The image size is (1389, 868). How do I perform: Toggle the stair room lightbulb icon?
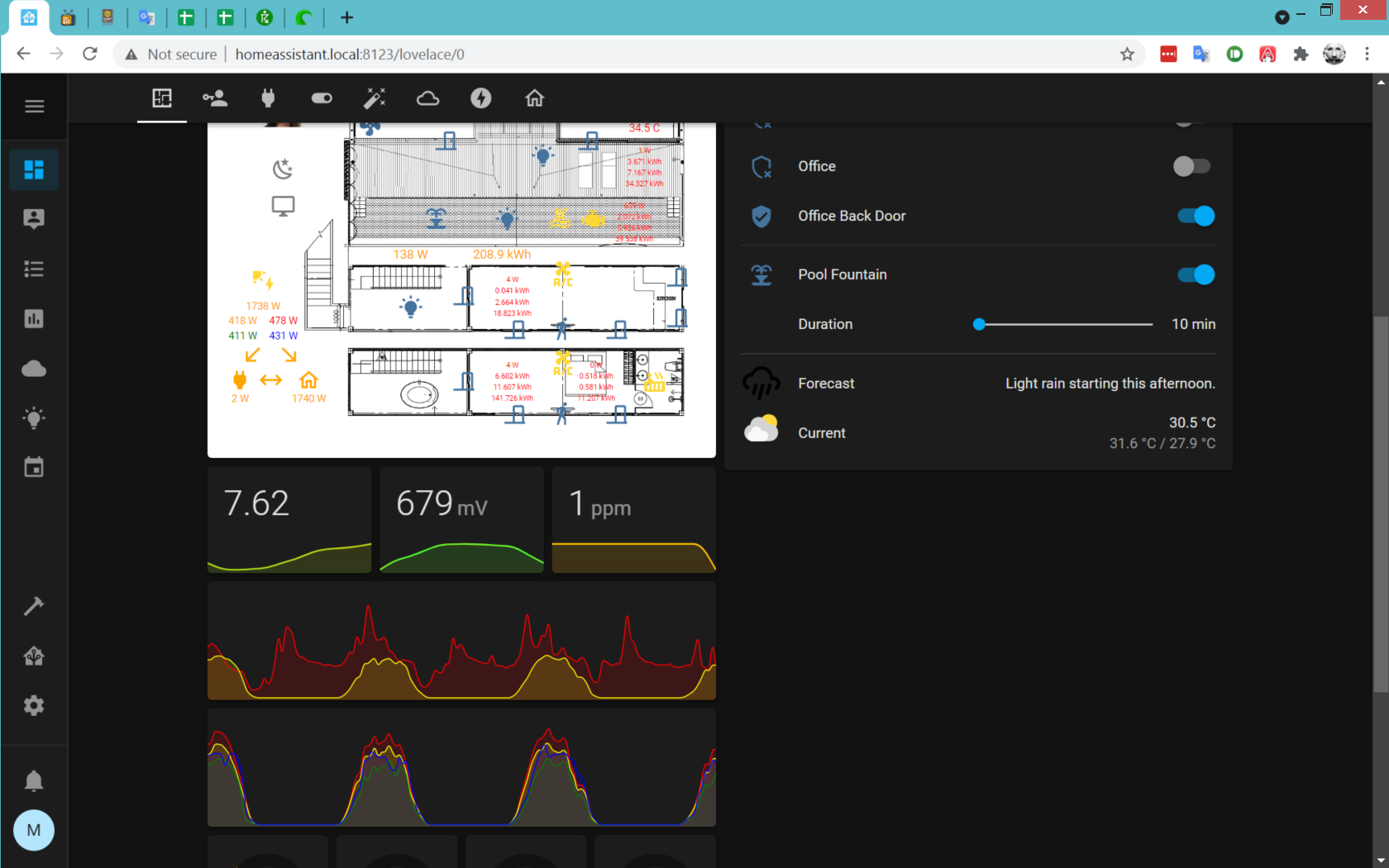(x=410, y=307)
